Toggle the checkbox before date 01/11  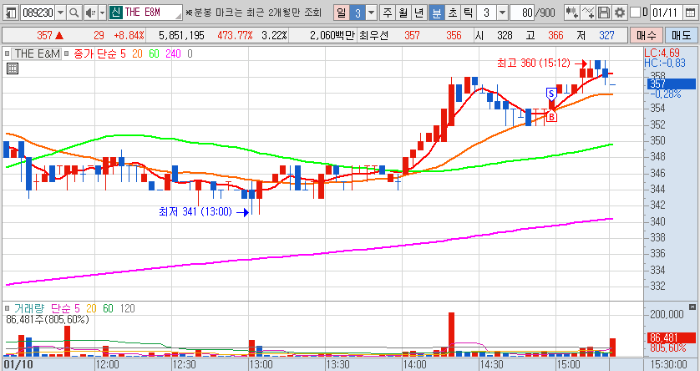(635, 13)
